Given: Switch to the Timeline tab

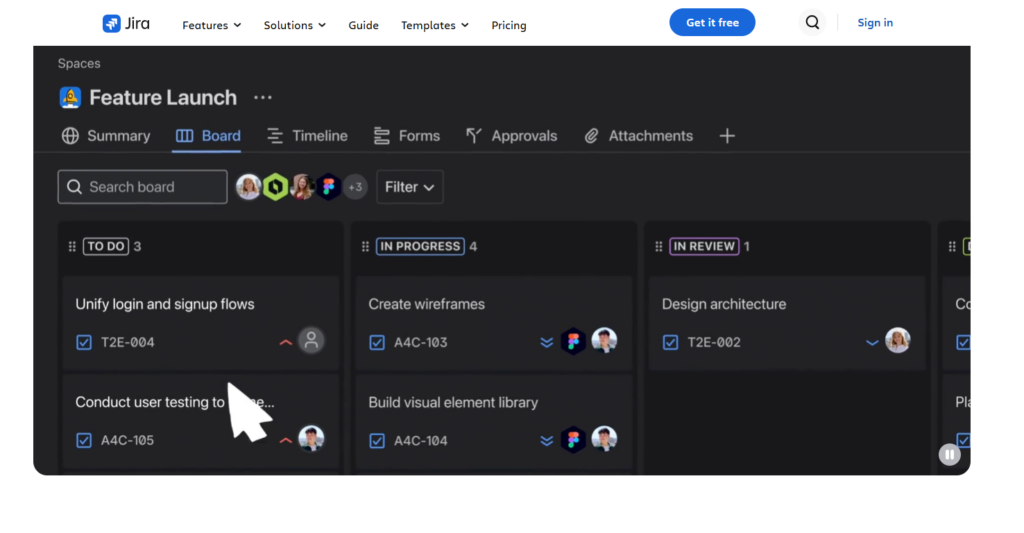Looking at the screenshot, I should click(307, 136).
